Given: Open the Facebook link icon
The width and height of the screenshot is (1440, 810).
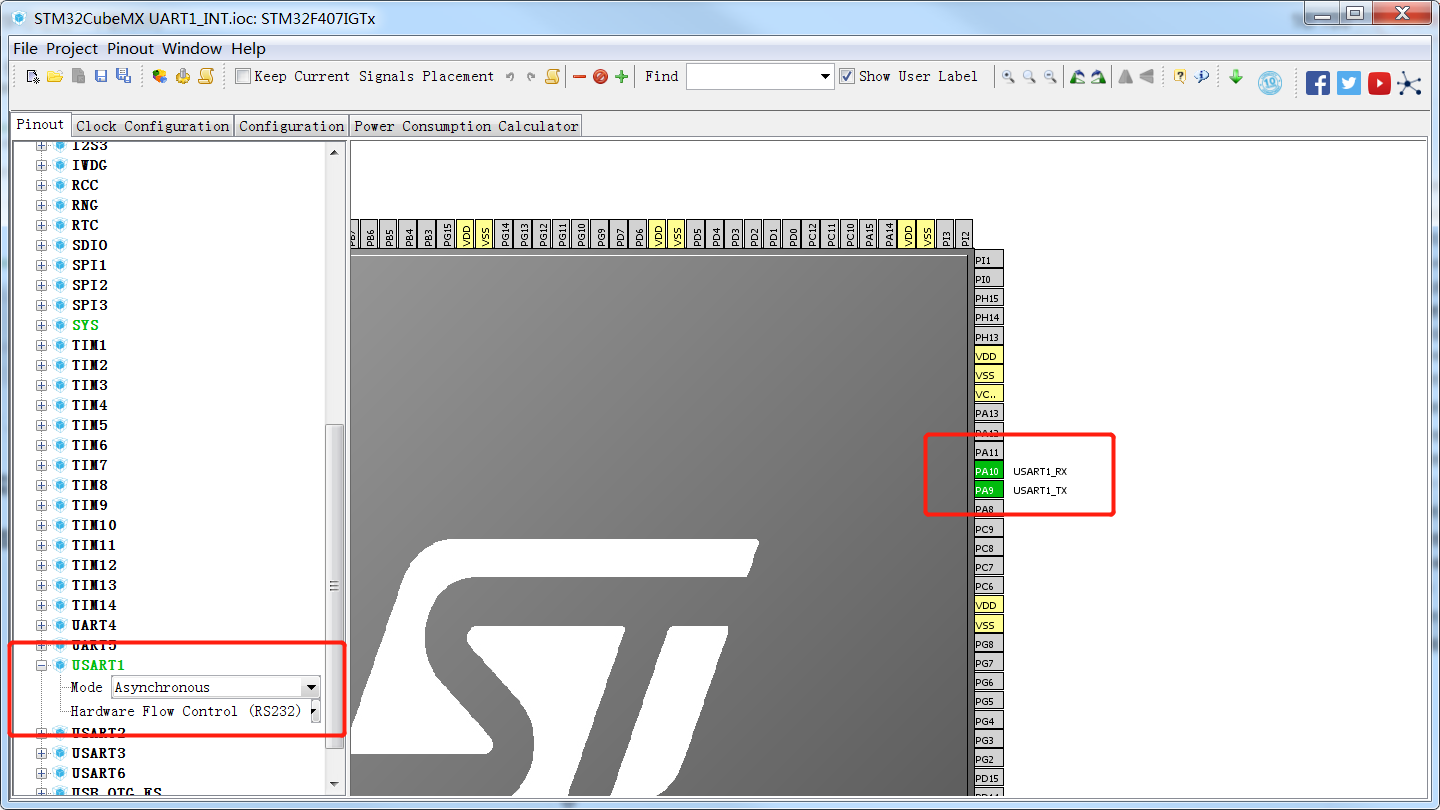Looking at the screenshot, I should point(1318,83).
